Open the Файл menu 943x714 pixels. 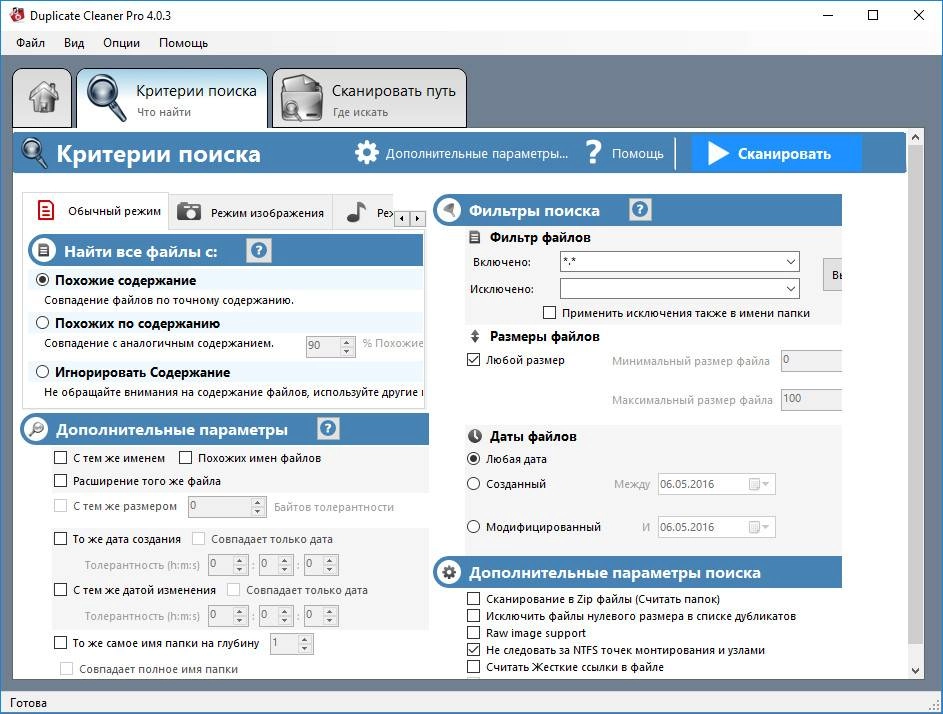tap(30, 43)
